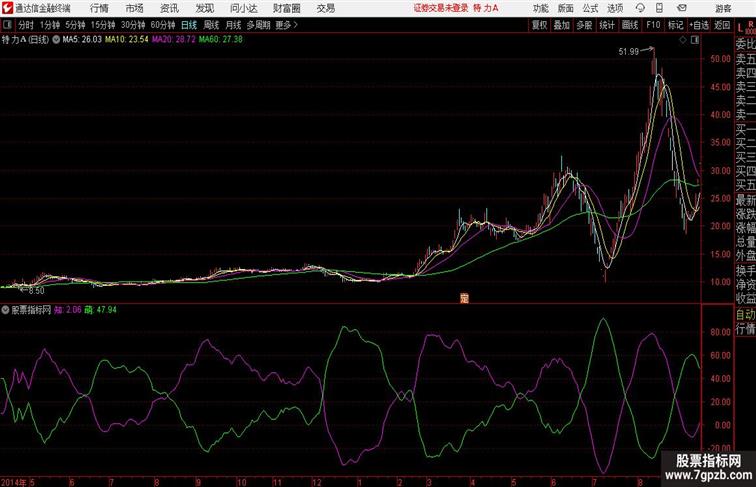Switch to the 分时 chart period

26,25
